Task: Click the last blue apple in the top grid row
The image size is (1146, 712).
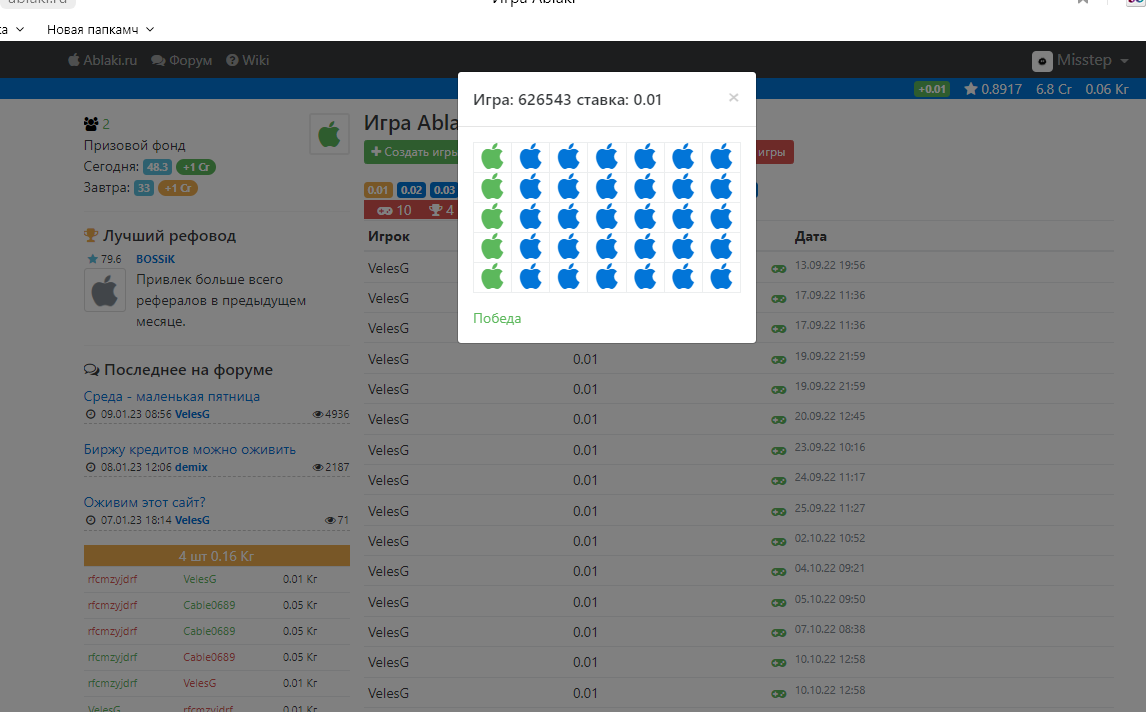Action: point(721,157)
